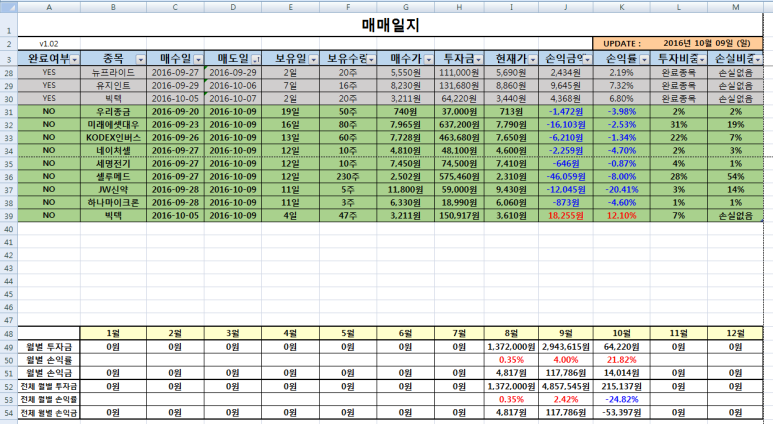Open the 매수가 filter arrow

(428, 60)
